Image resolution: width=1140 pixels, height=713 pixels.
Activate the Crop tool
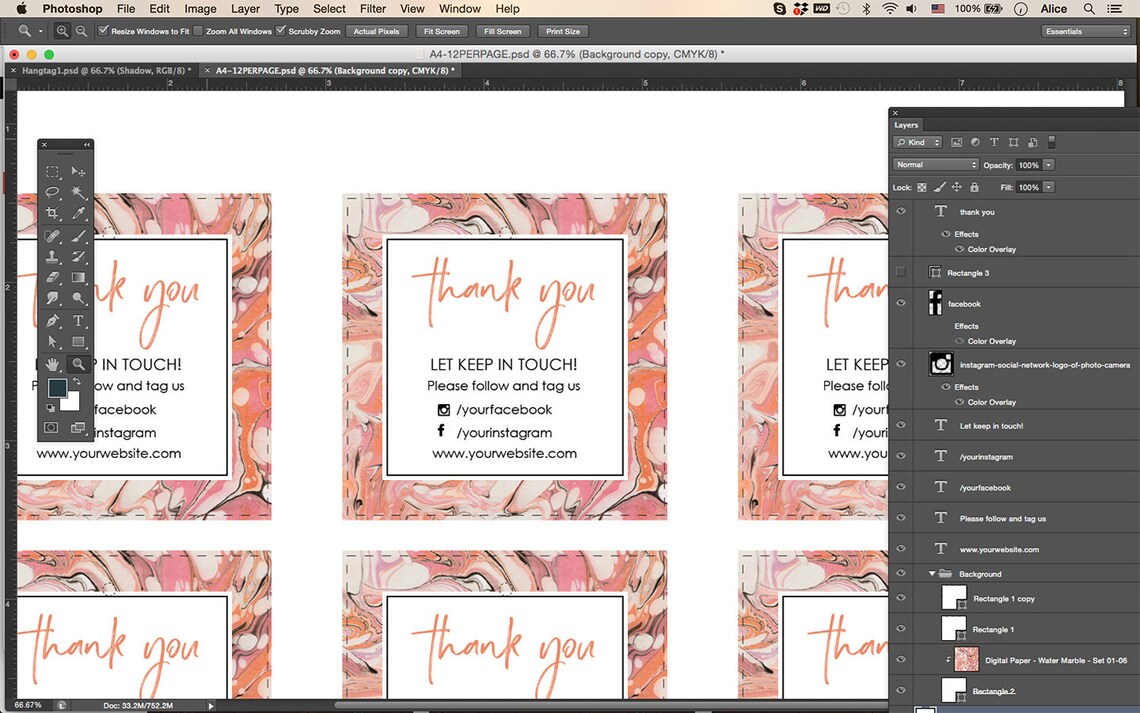click(53, 214)
